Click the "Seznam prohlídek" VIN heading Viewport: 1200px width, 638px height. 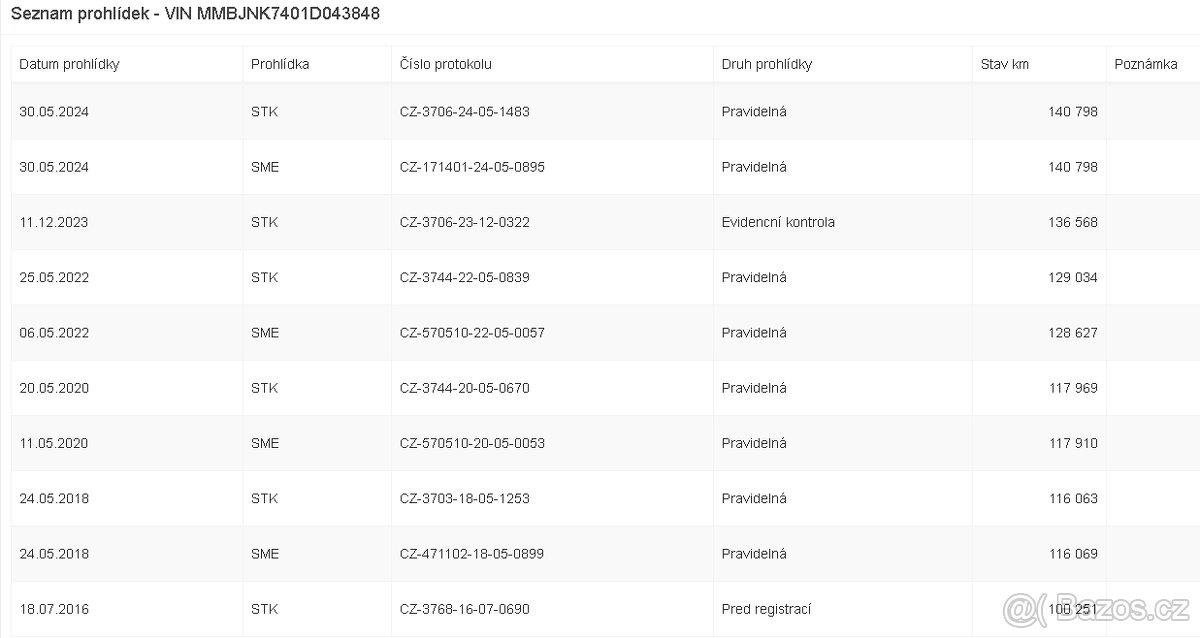pos(195,15)
